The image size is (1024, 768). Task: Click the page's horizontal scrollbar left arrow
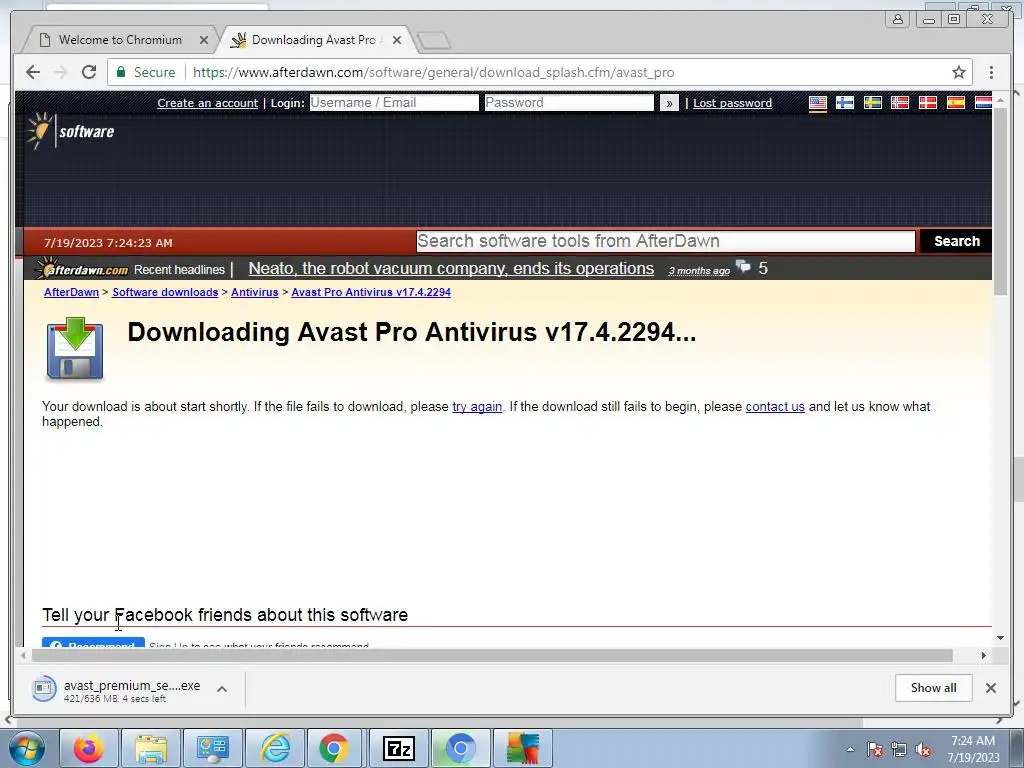coord(24,655)
